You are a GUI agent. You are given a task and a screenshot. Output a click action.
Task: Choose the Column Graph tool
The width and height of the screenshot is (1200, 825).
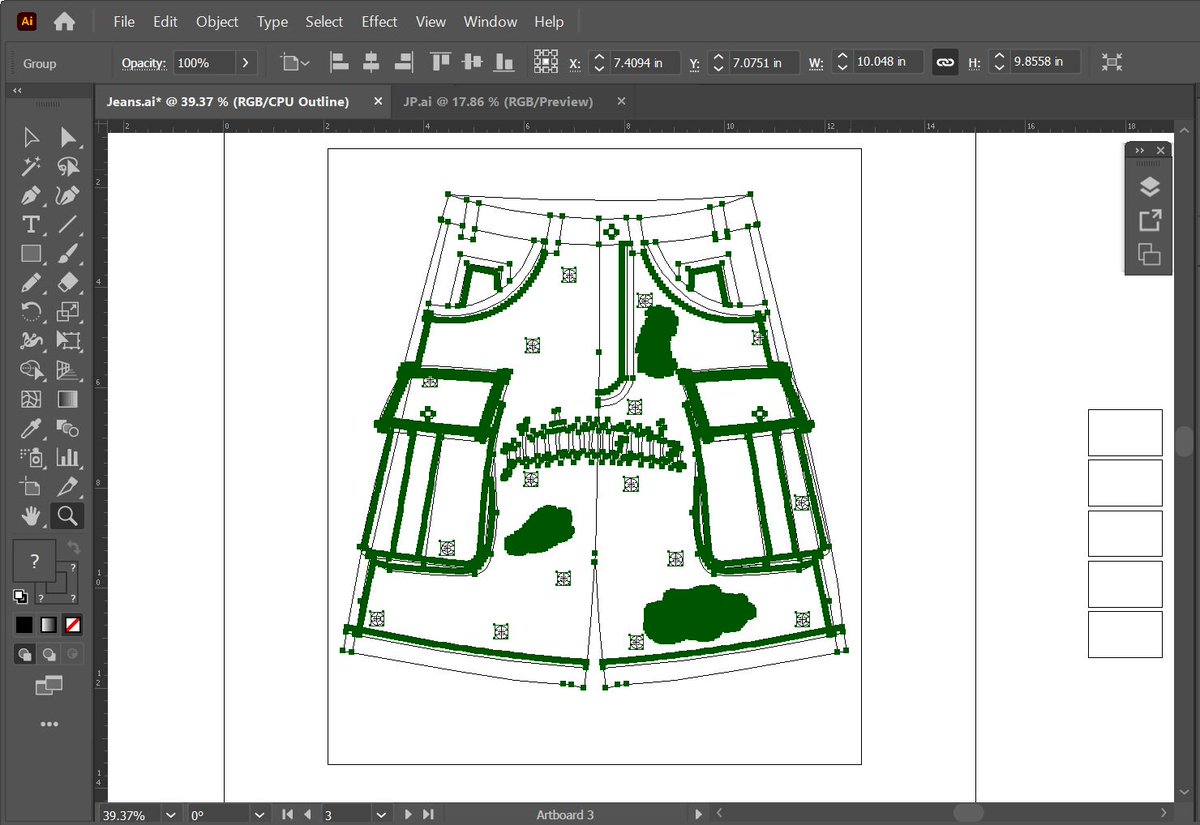pos(68,458)
